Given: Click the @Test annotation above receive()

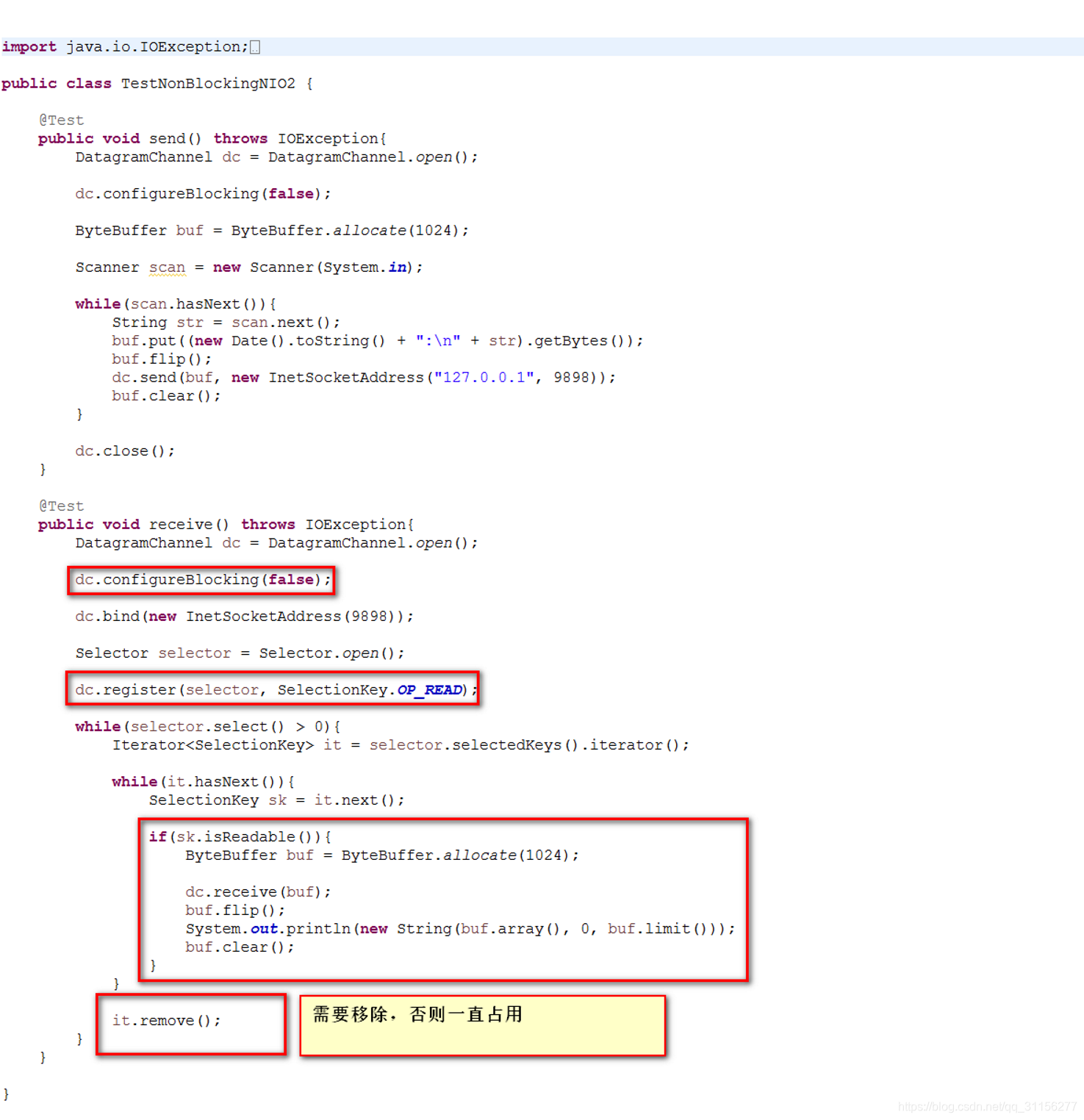Looking at the screenshot, I should 62,506.
